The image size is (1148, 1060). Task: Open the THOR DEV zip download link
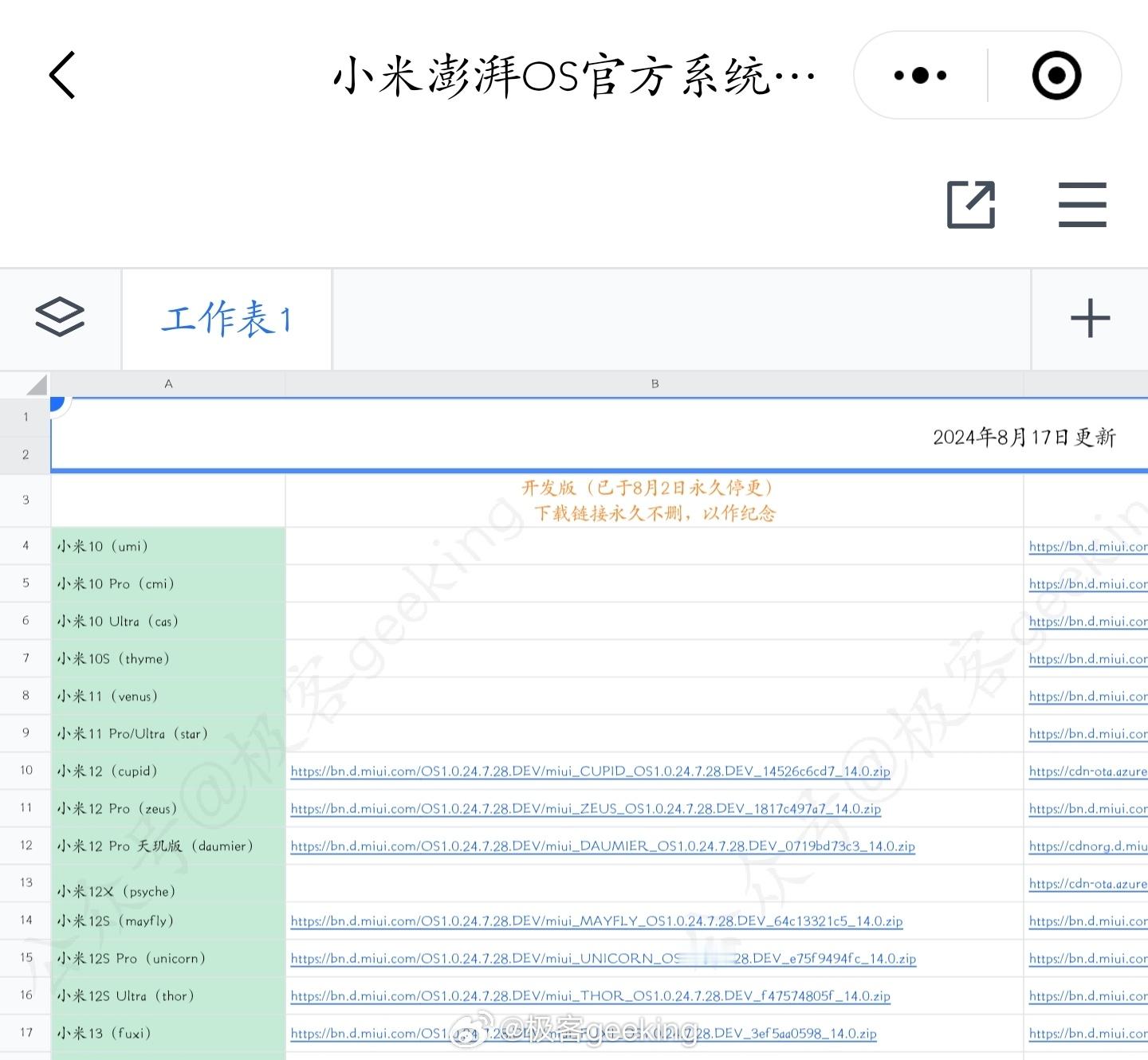[590, 996]
